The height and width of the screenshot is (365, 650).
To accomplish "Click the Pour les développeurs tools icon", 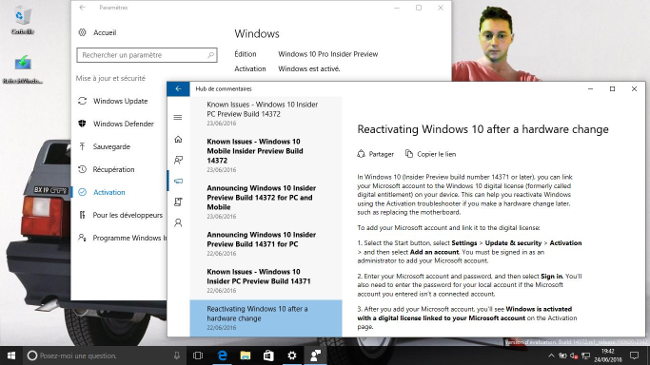I will click(x=82, y=215).
